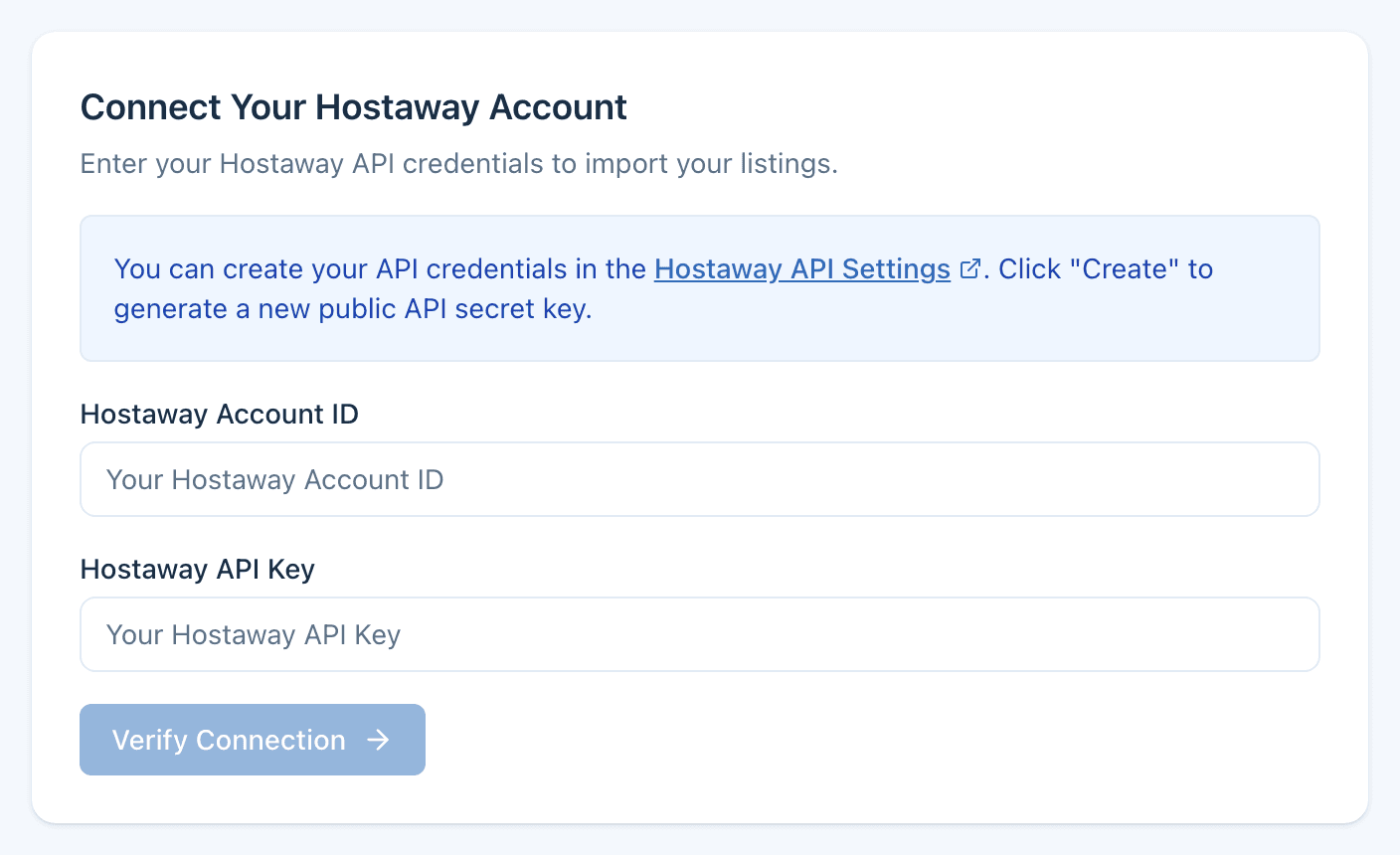Screen dimensions: 1400x855
Task: Select the arrow icon inside Verify Connection
Action: [x=378, y=740]
